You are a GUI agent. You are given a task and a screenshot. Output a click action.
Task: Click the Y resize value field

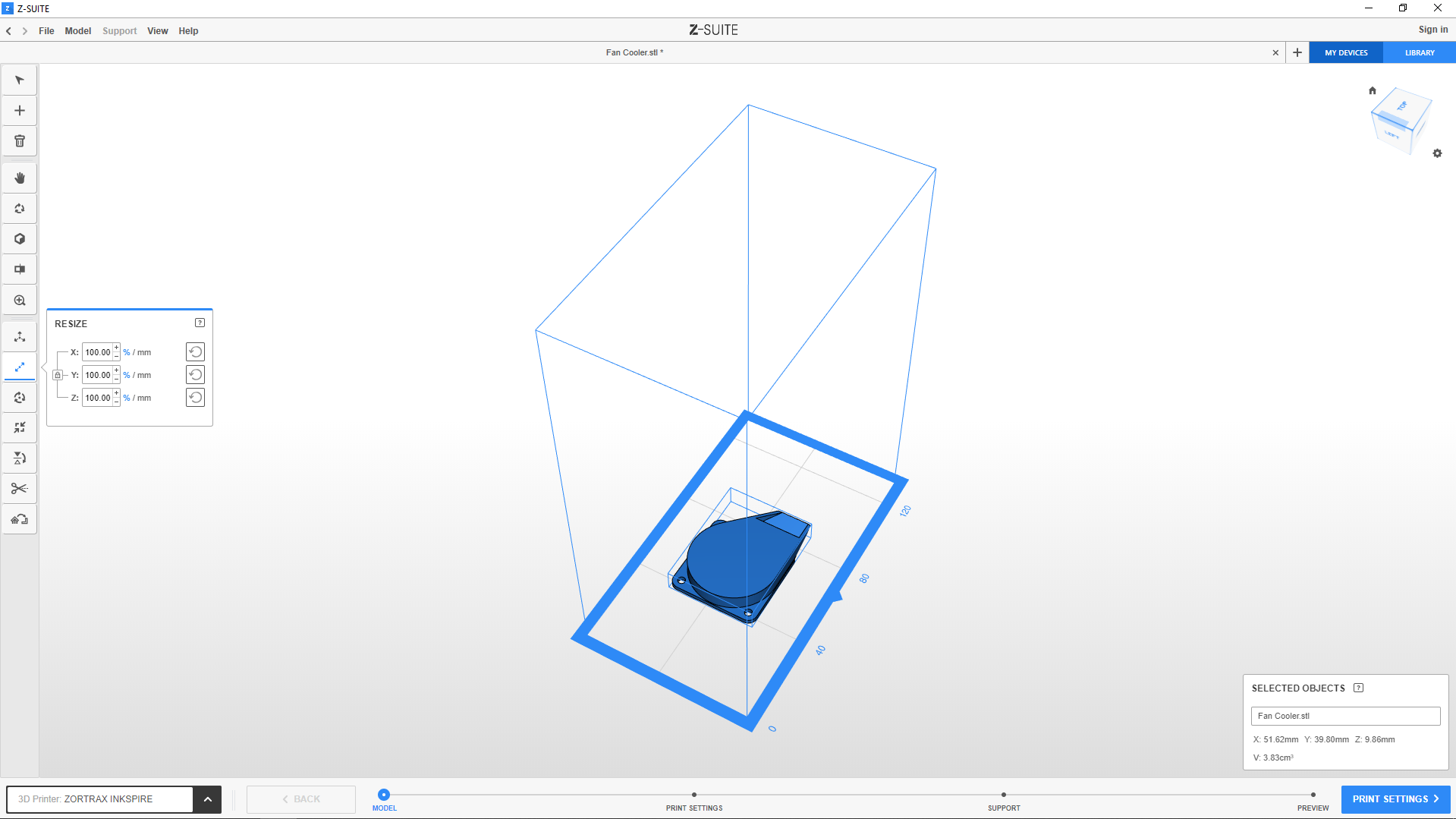click(97, 375)
